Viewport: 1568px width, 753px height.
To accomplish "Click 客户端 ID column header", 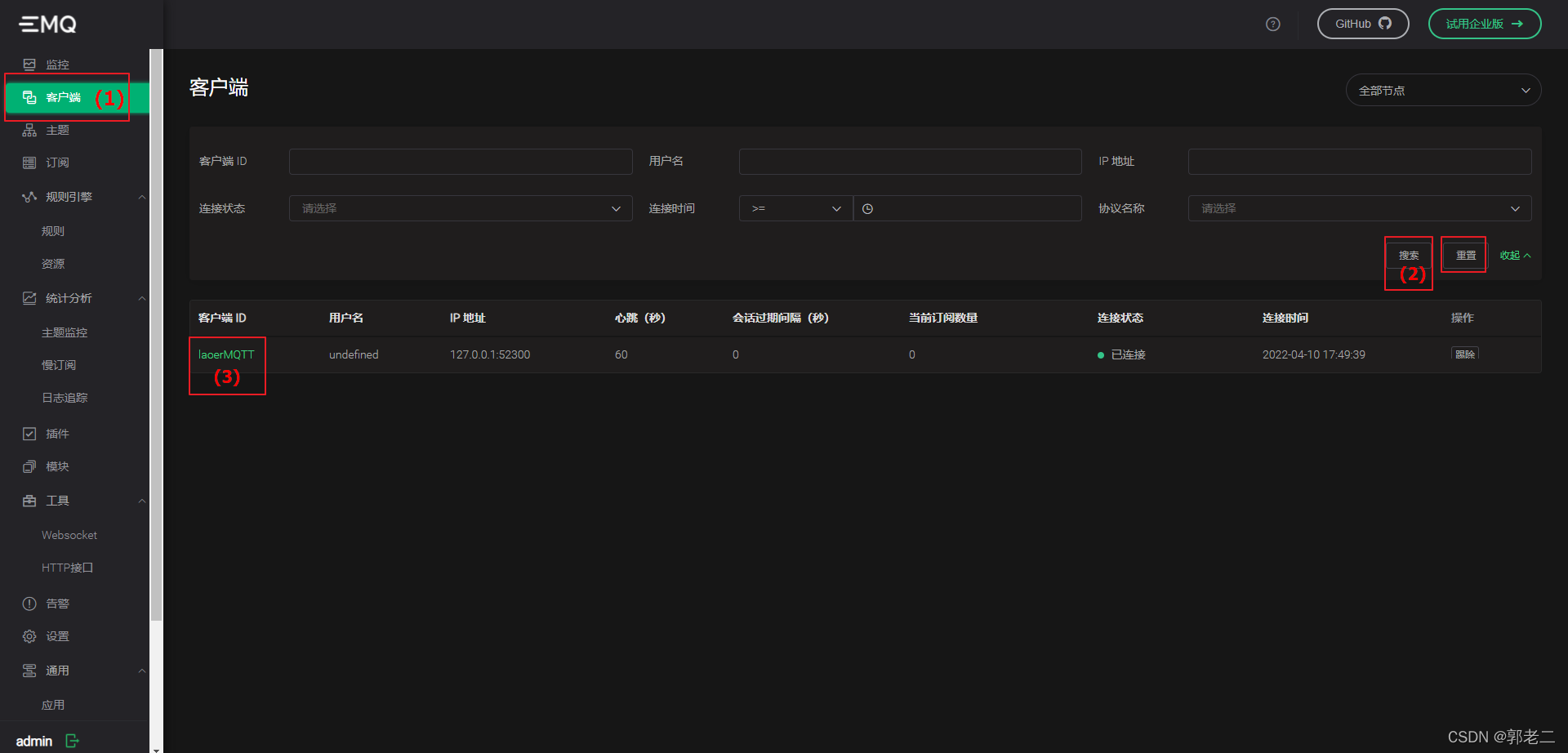I will 222,318.
